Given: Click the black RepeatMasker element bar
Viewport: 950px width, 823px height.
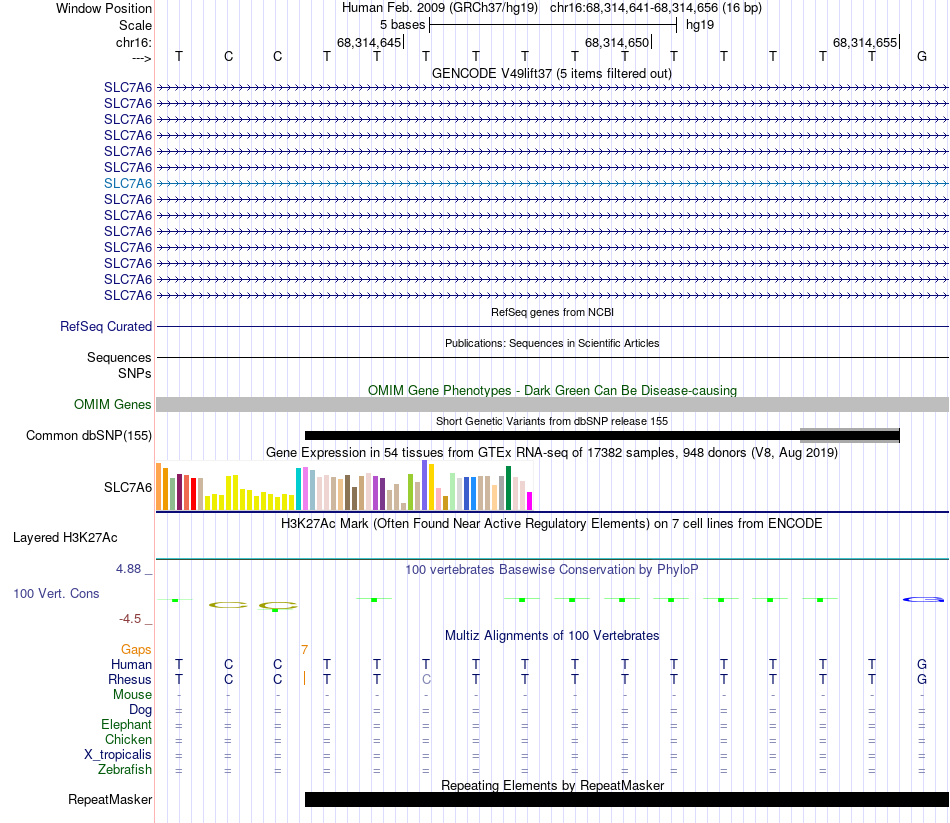Looking at the screenshot, I should 626,799.
